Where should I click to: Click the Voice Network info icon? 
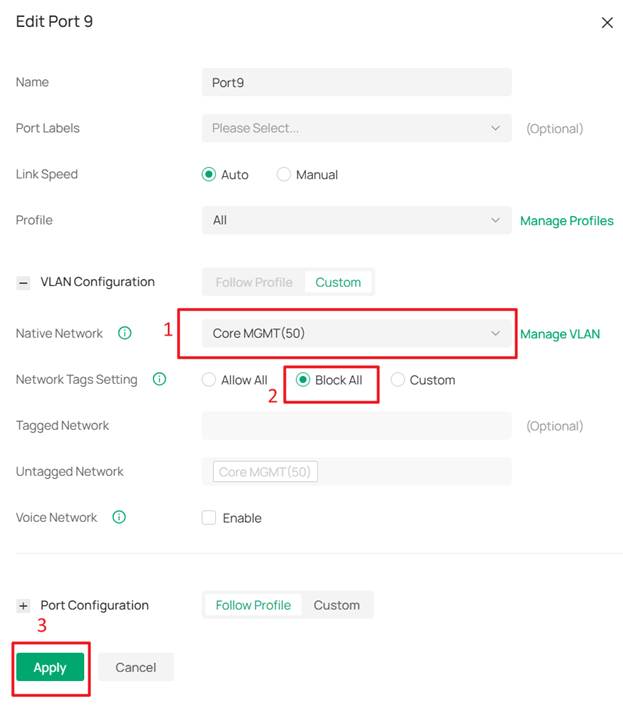coord(119,517)
